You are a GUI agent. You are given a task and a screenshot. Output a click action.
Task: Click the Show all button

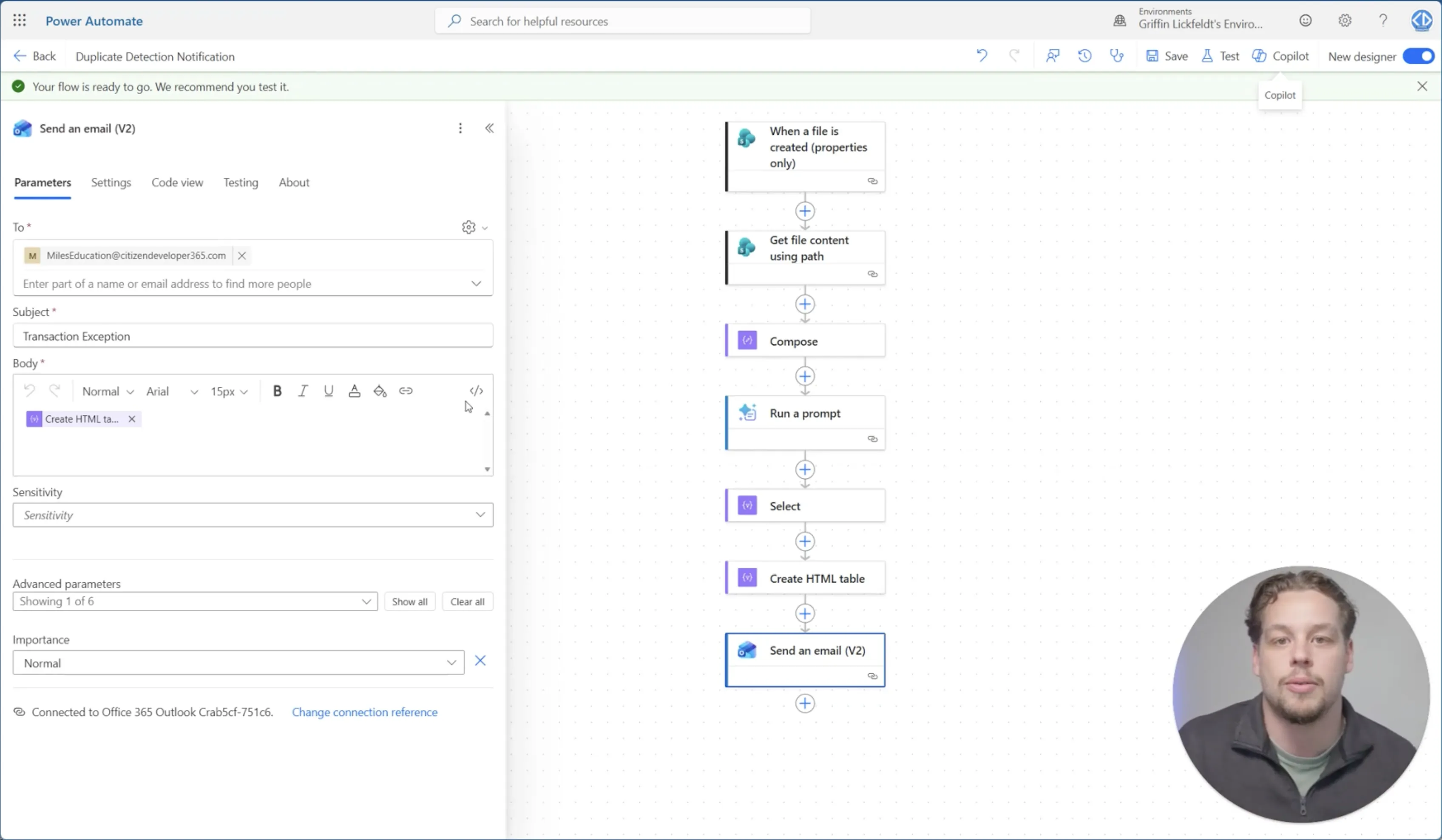coord(410,602)
